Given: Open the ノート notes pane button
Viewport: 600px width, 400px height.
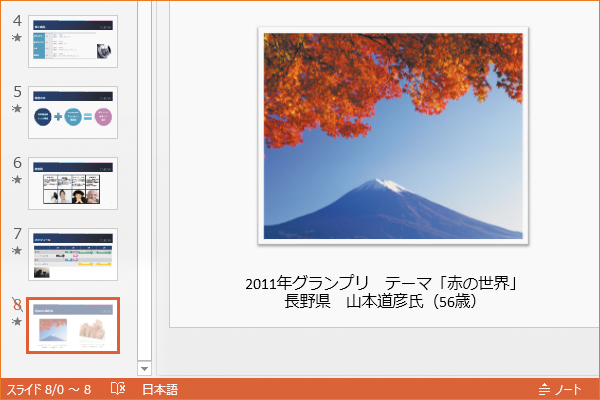Looking at the screenshot, I should pyautogui.click(x=560, y=390).
